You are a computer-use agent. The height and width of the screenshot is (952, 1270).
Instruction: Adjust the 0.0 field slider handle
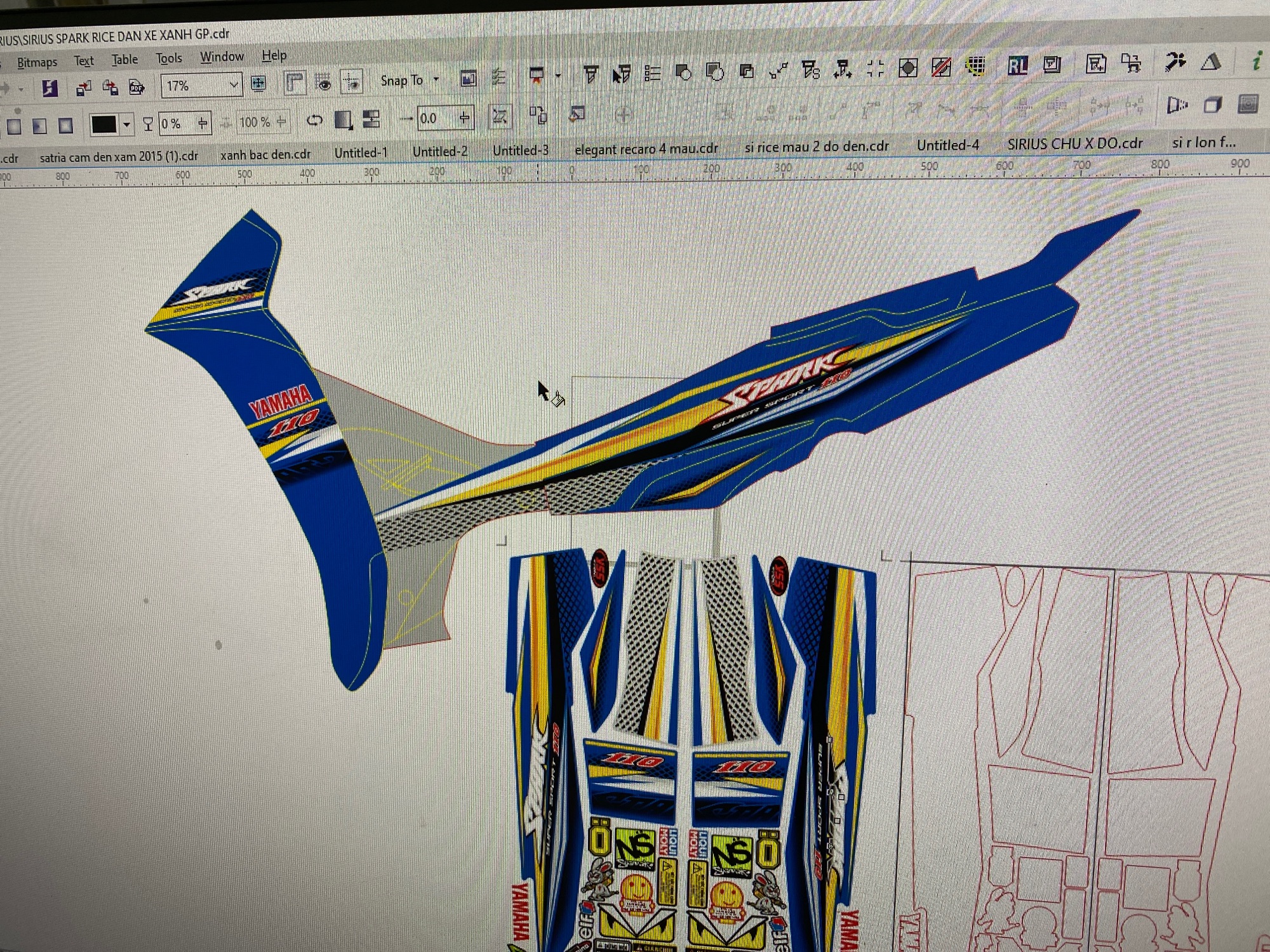(465, 117)
